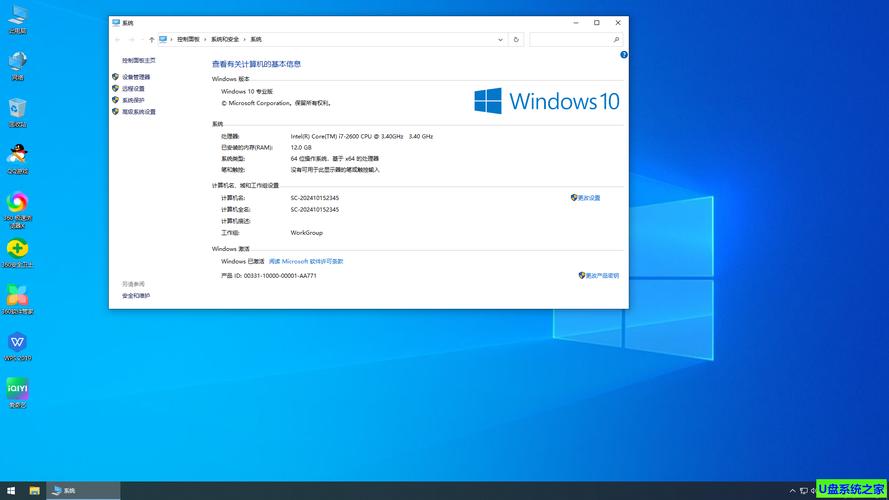Click the blue help question mark icon
Image resolution: width=889 pixels, height=500 pixels.
623,55
